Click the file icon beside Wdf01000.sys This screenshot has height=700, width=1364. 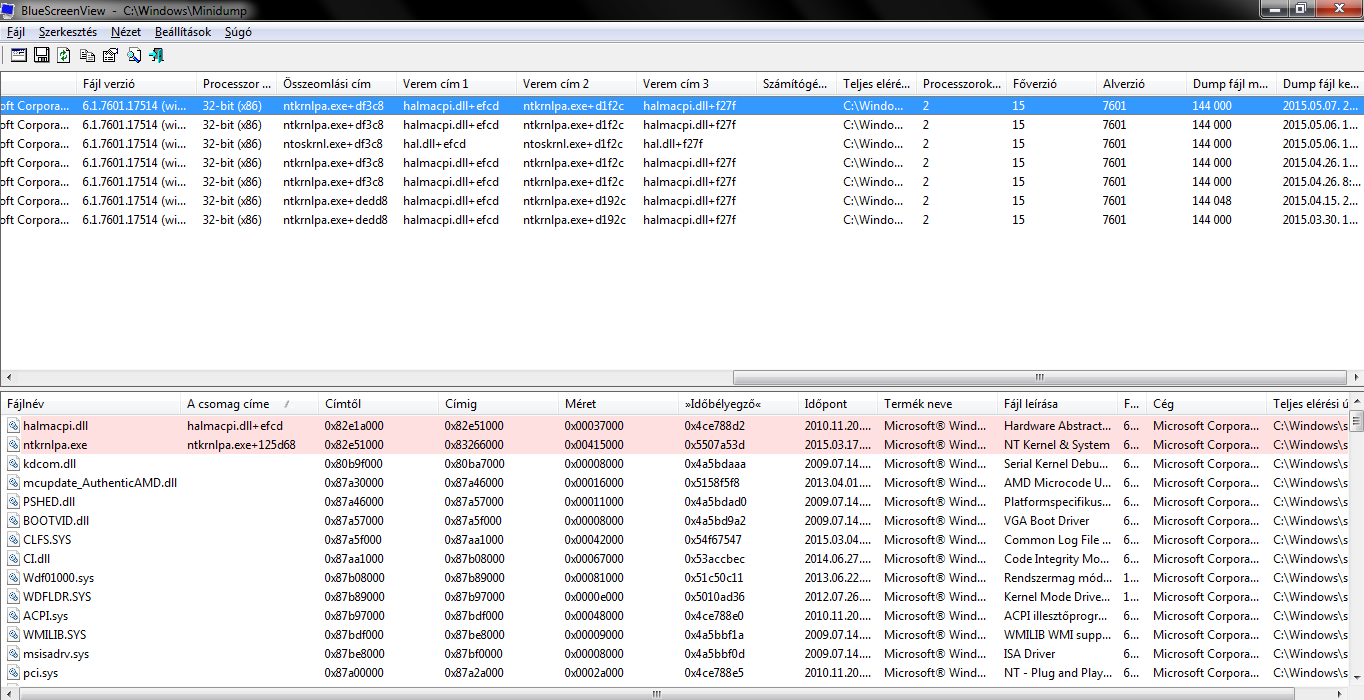pyautogui.click(x=14, y=578)
